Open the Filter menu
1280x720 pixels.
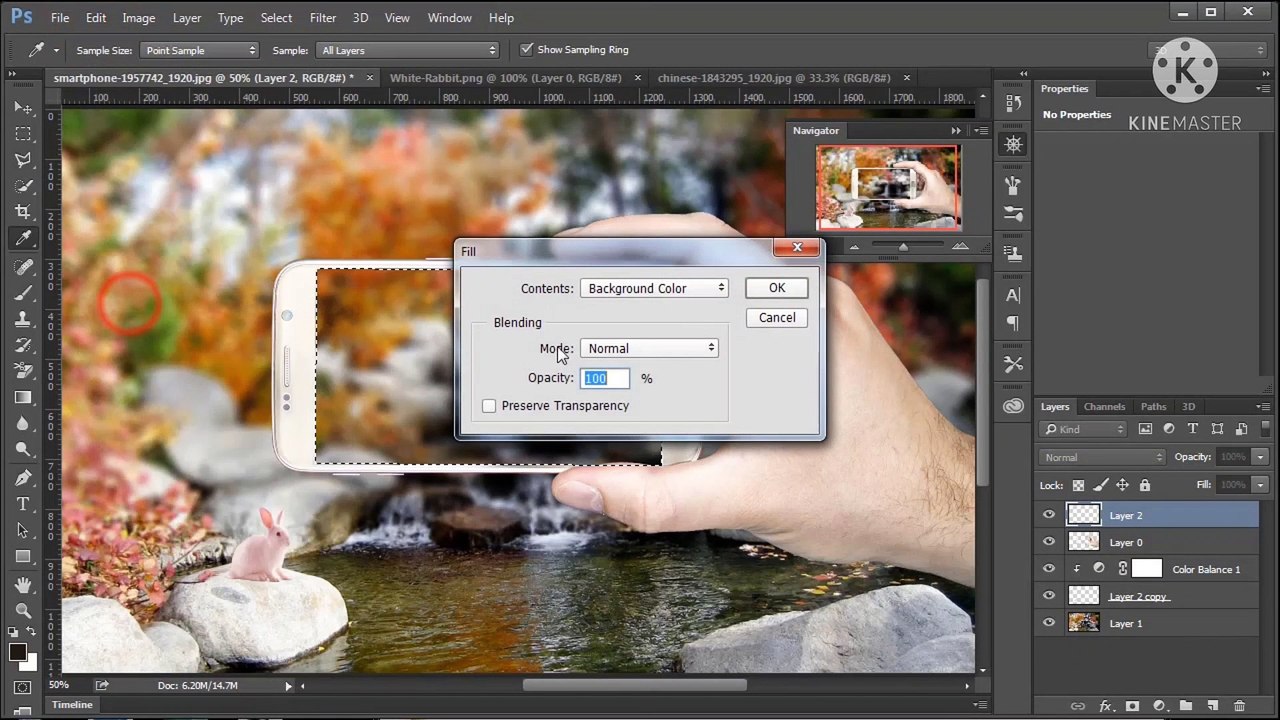(x=323, y=18)
